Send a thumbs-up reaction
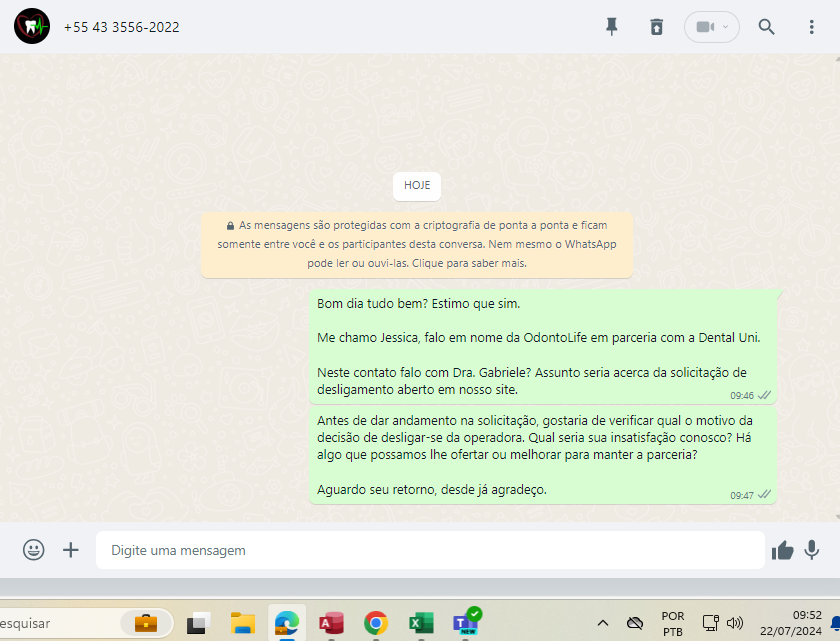The width and height of the screenshot is (840, 641). tap(782, 550)
